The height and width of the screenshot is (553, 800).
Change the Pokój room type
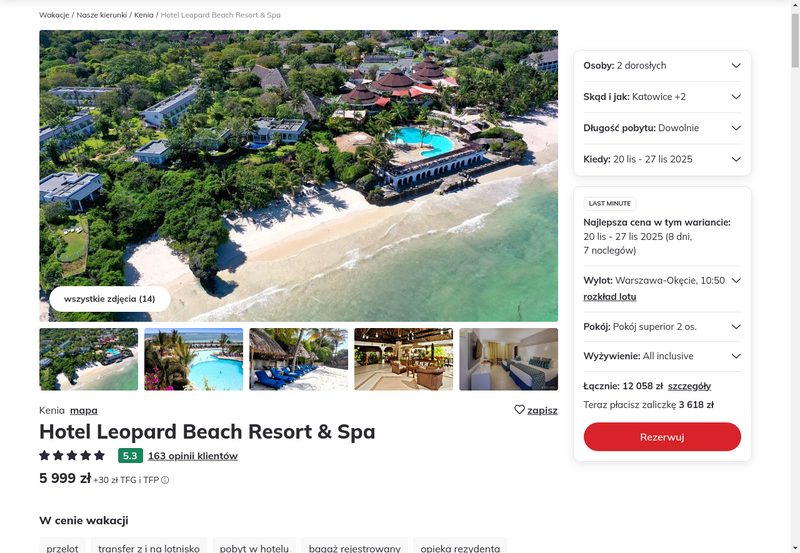tap(662, 326)
